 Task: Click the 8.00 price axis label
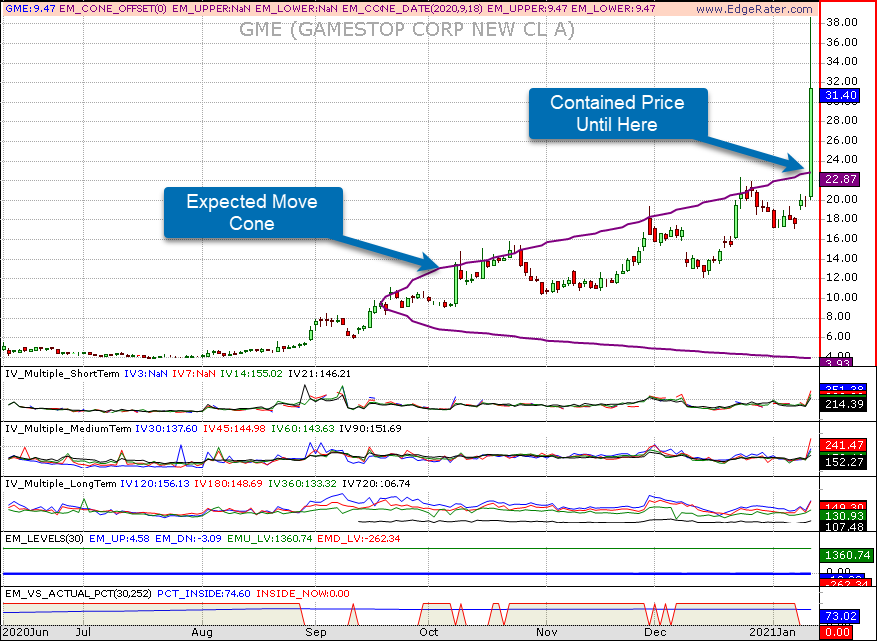[838, 317]
